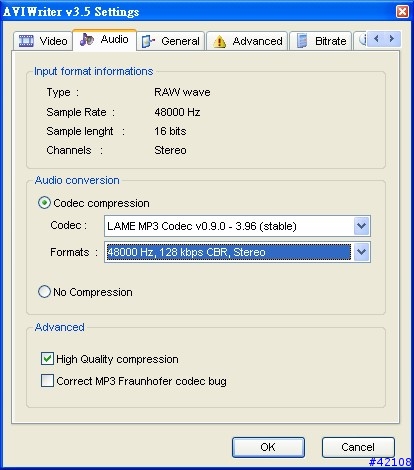Click the LAME MP3 Codec combo box
The width and height of the screenshot is (414, 470).
pyautogui.click(x=237, y=226)
